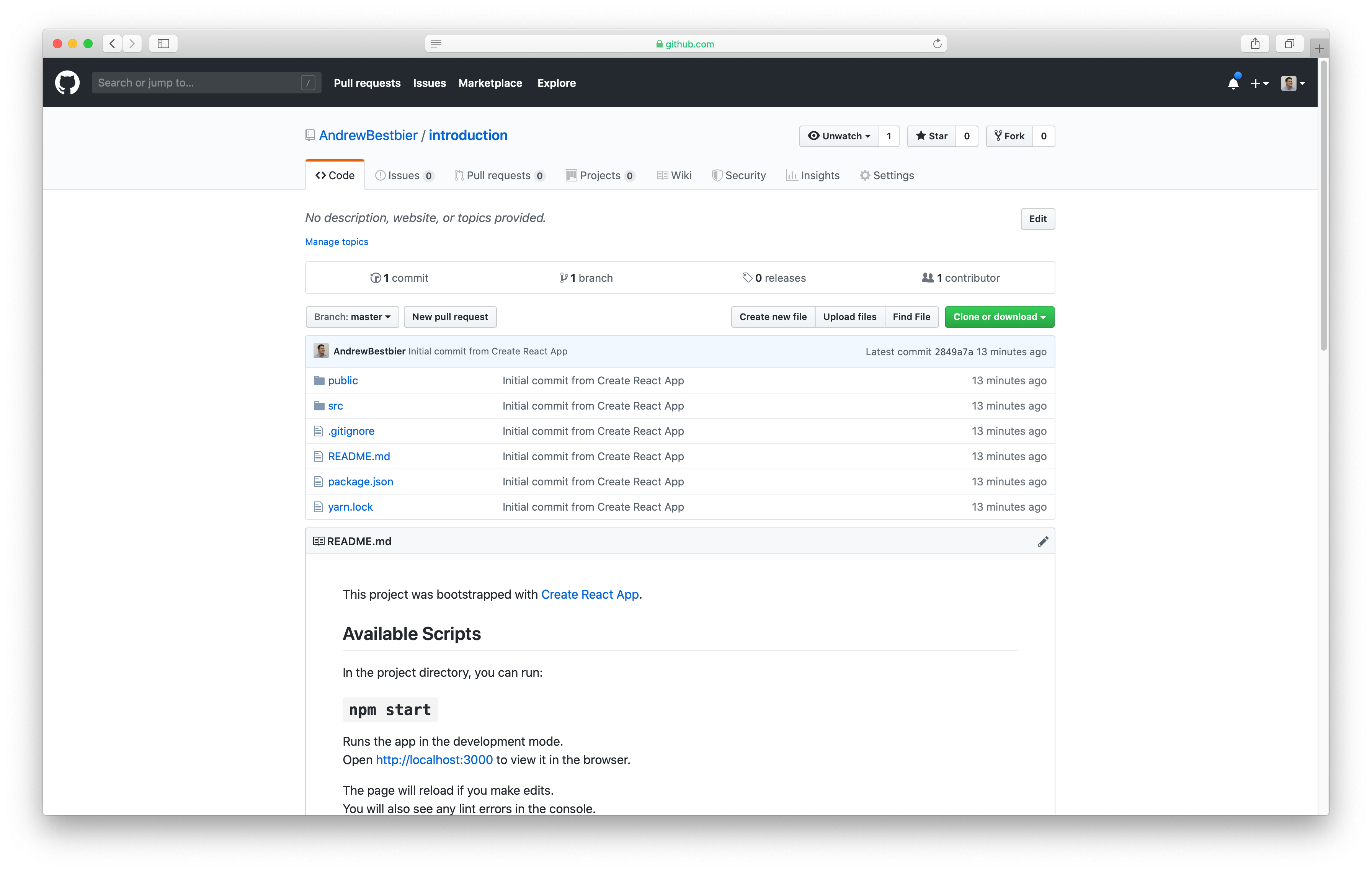Click commit author avatar thumbnail
Screen dimensions: 1372x872
(321, 351)
